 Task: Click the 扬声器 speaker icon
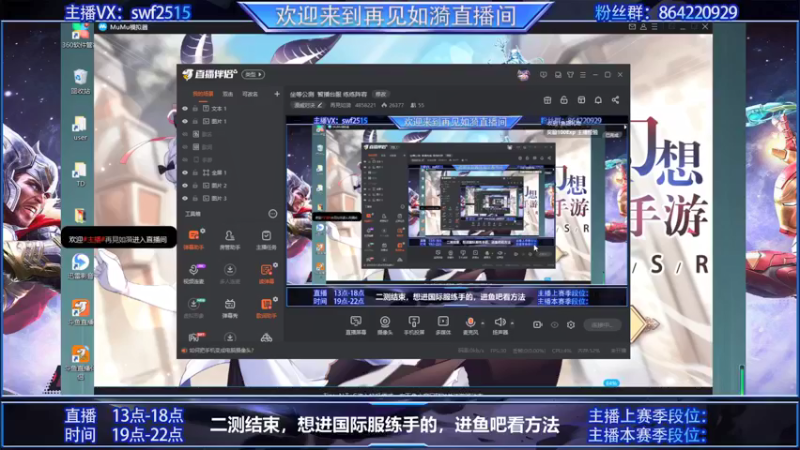[500, 322]
